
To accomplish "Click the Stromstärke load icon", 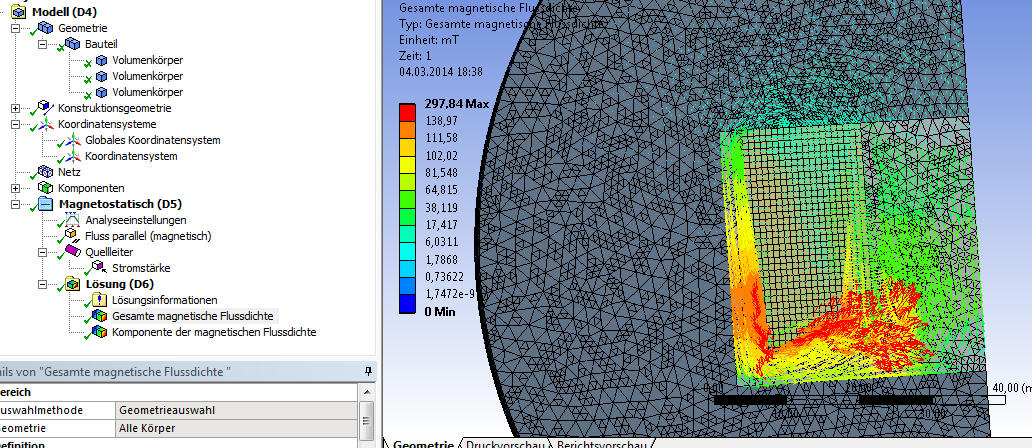I will click(x=99, y=268).
